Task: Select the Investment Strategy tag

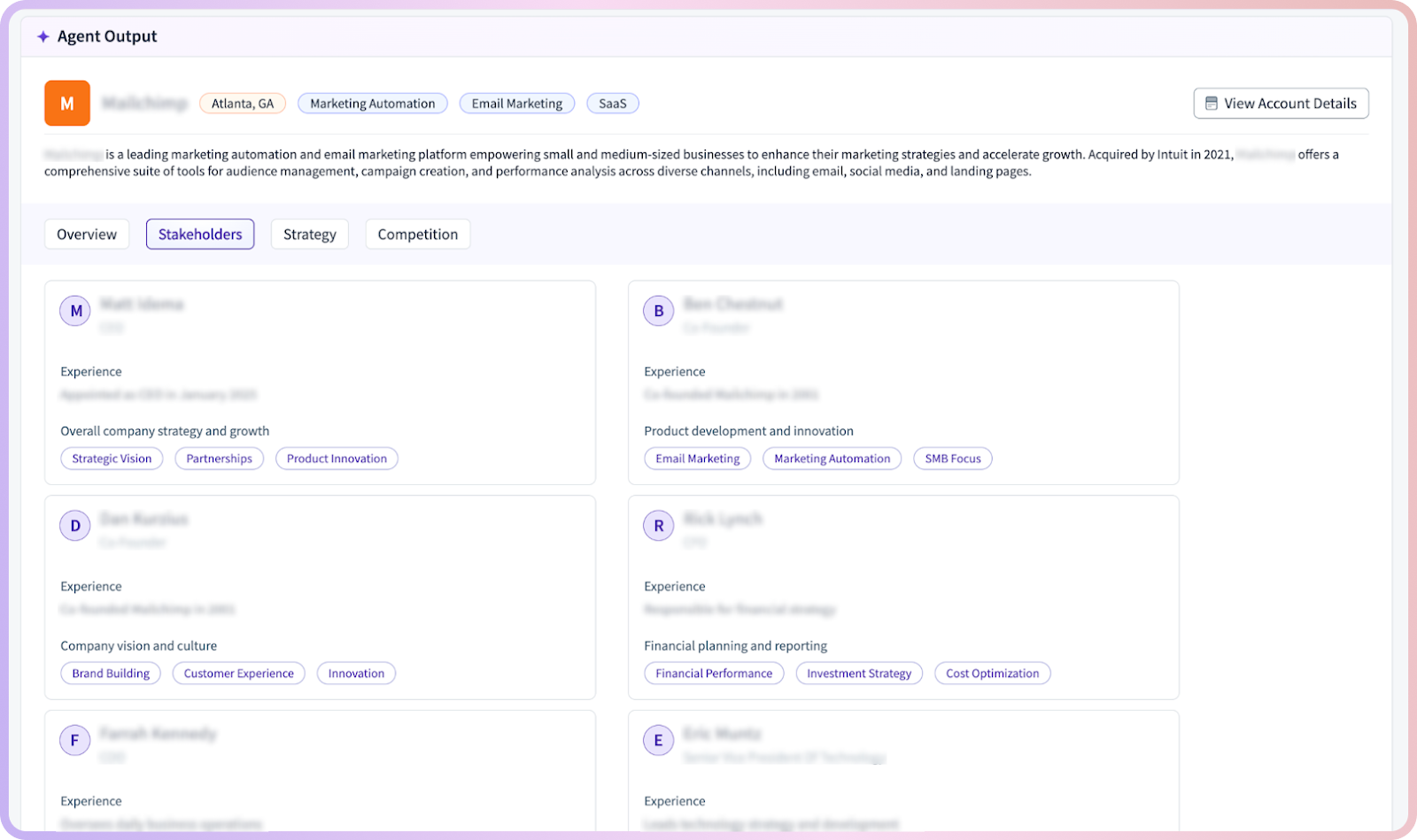Action: pos(859,674)
